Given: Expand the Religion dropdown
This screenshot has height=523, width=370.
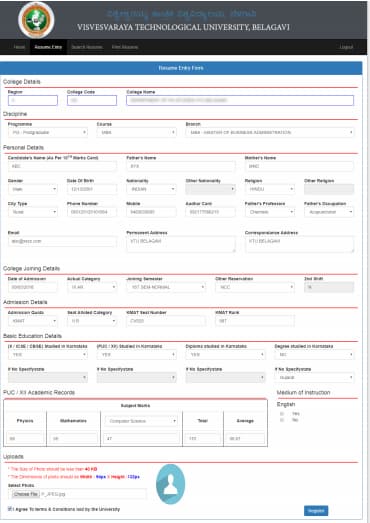Looking at the screenshot, I should (x=270, y=189).
